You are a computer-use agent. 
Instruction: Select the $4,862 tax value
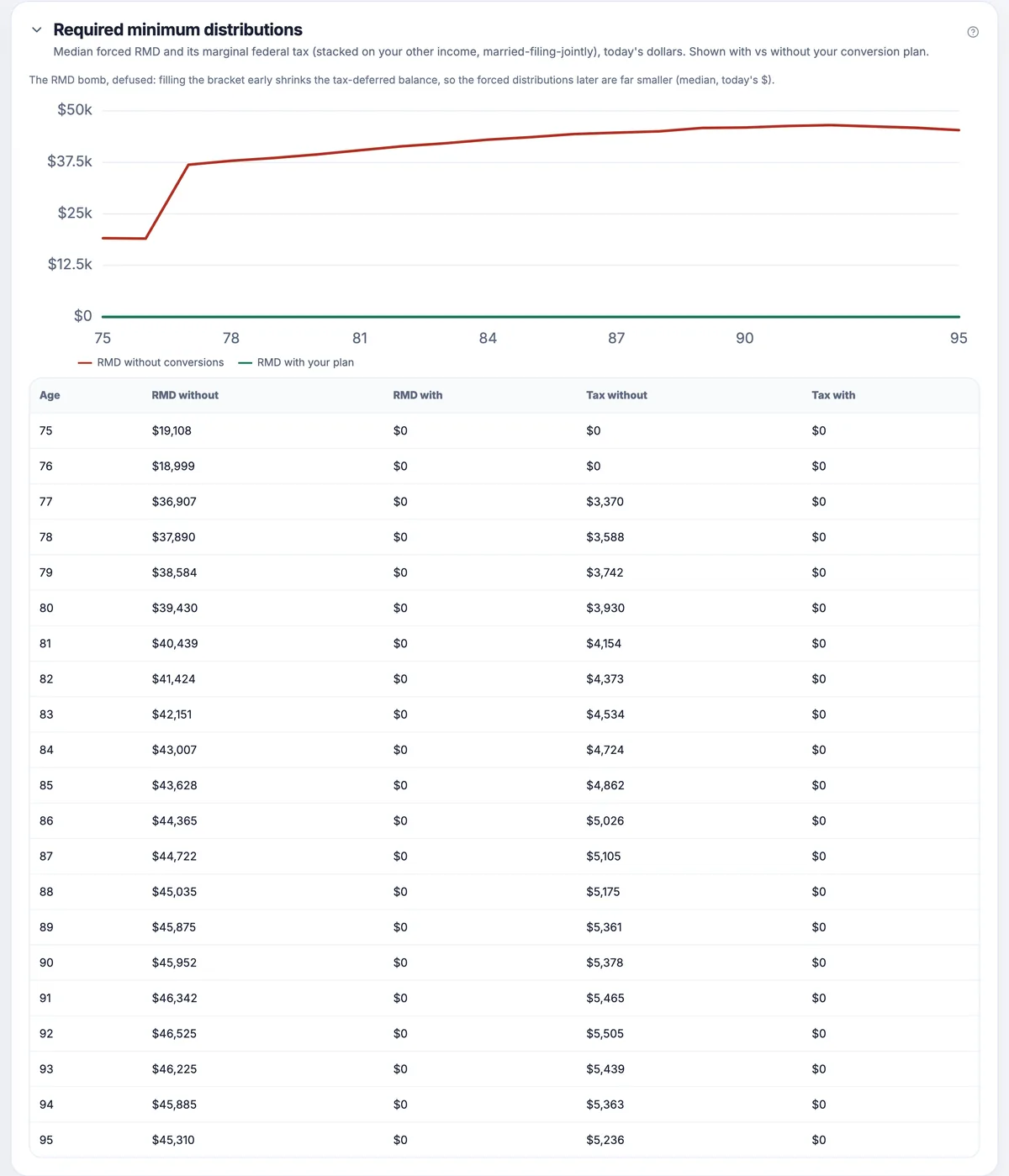[605, 785]
